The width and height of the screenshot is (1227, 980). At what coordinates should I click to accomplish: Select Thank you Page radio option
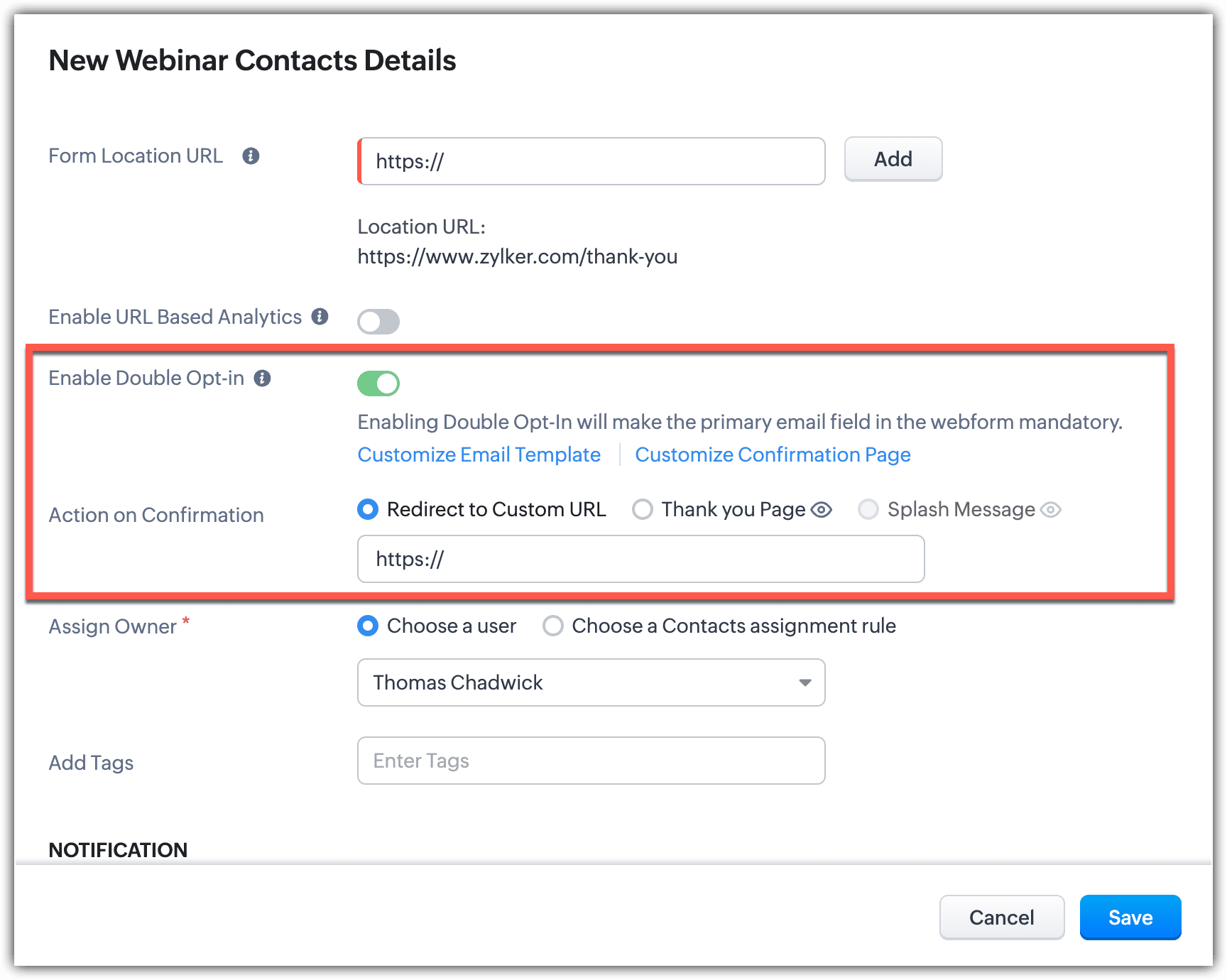[x=643, y=509]
